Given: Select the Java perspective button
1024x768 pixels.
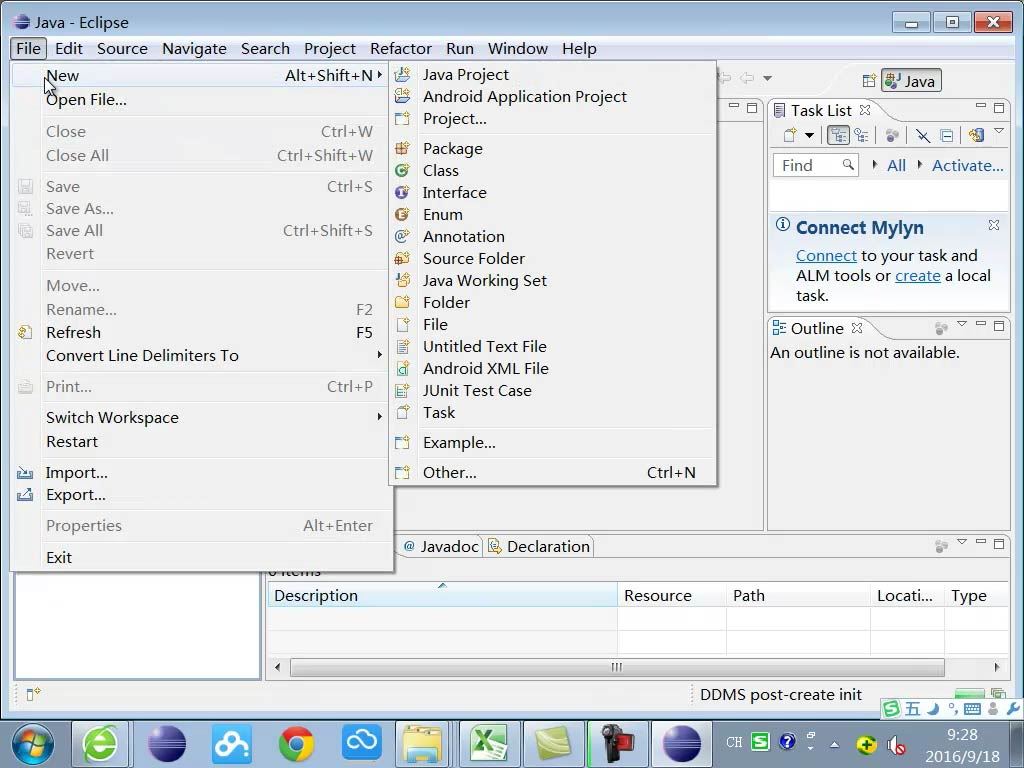Looking at the screenshot, I should tap(911, 81).
